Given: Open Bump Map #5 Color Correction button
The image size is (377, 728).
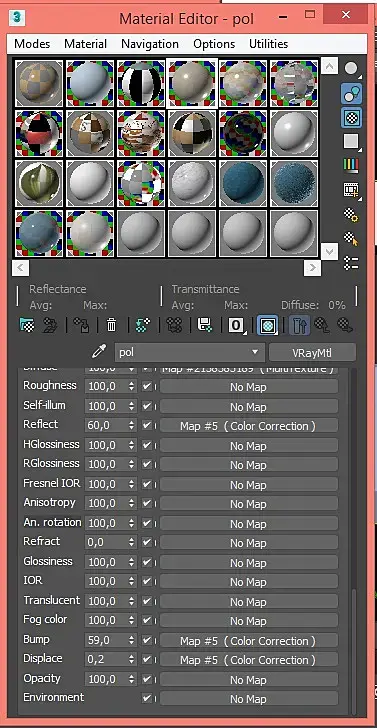Looking at the screenshot, I should coord(248,641).
